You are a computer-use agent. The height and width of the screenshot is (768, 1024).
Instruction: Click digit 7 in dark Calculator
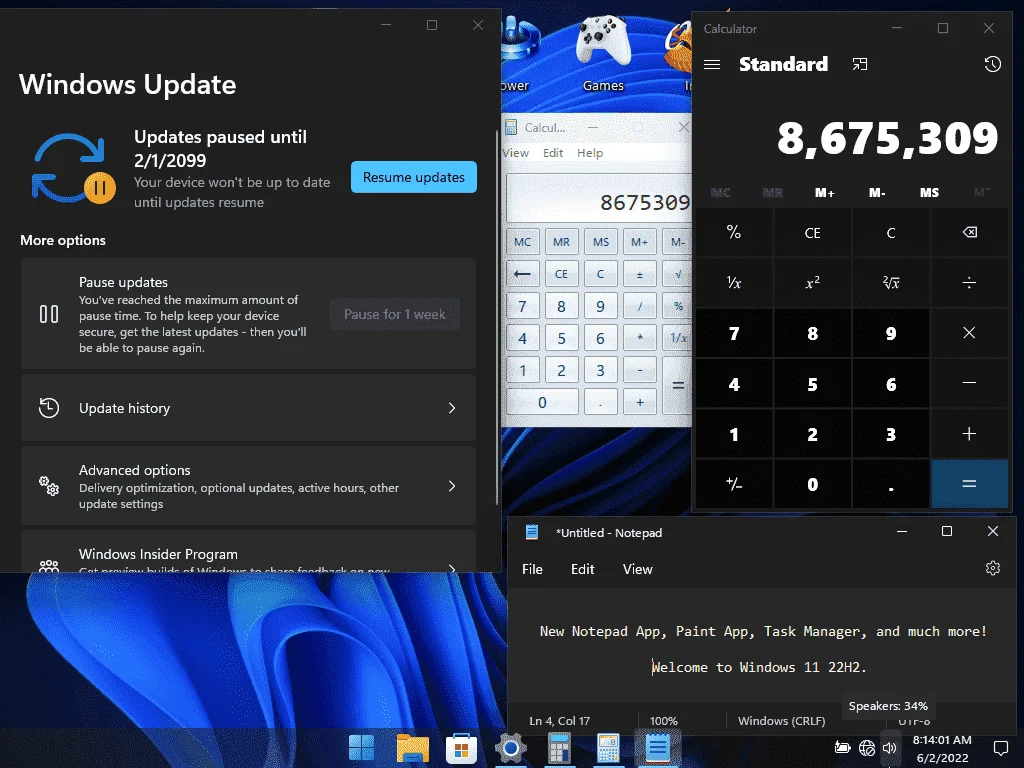pos(734,333)
